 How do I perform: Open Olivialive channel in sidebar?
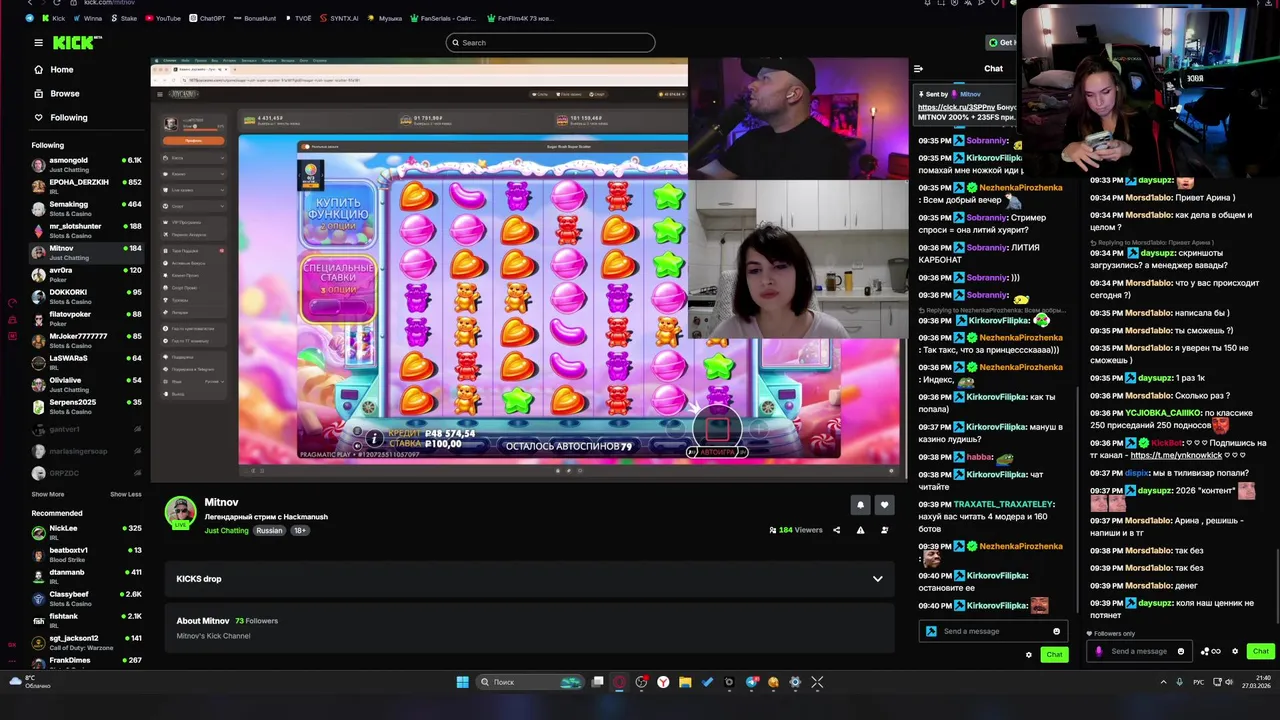pyautogui.click(x=85, y=385)
